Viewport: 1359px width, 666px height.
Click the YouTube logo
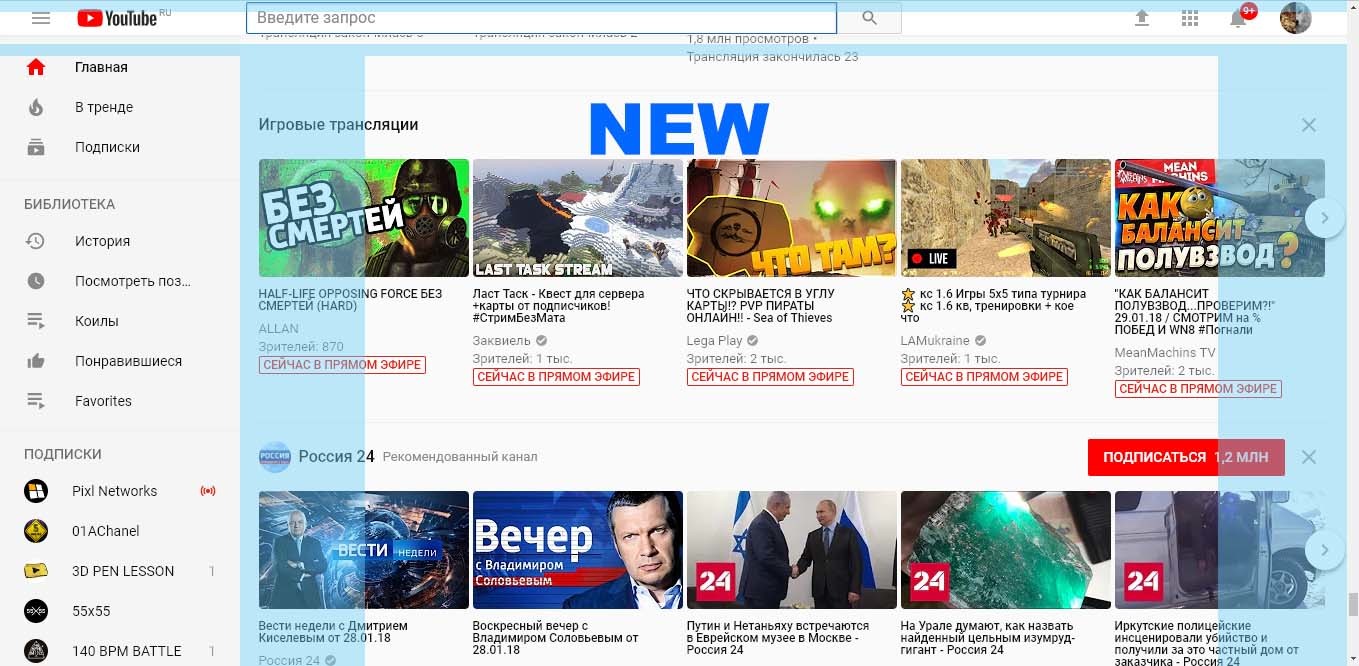117,18
